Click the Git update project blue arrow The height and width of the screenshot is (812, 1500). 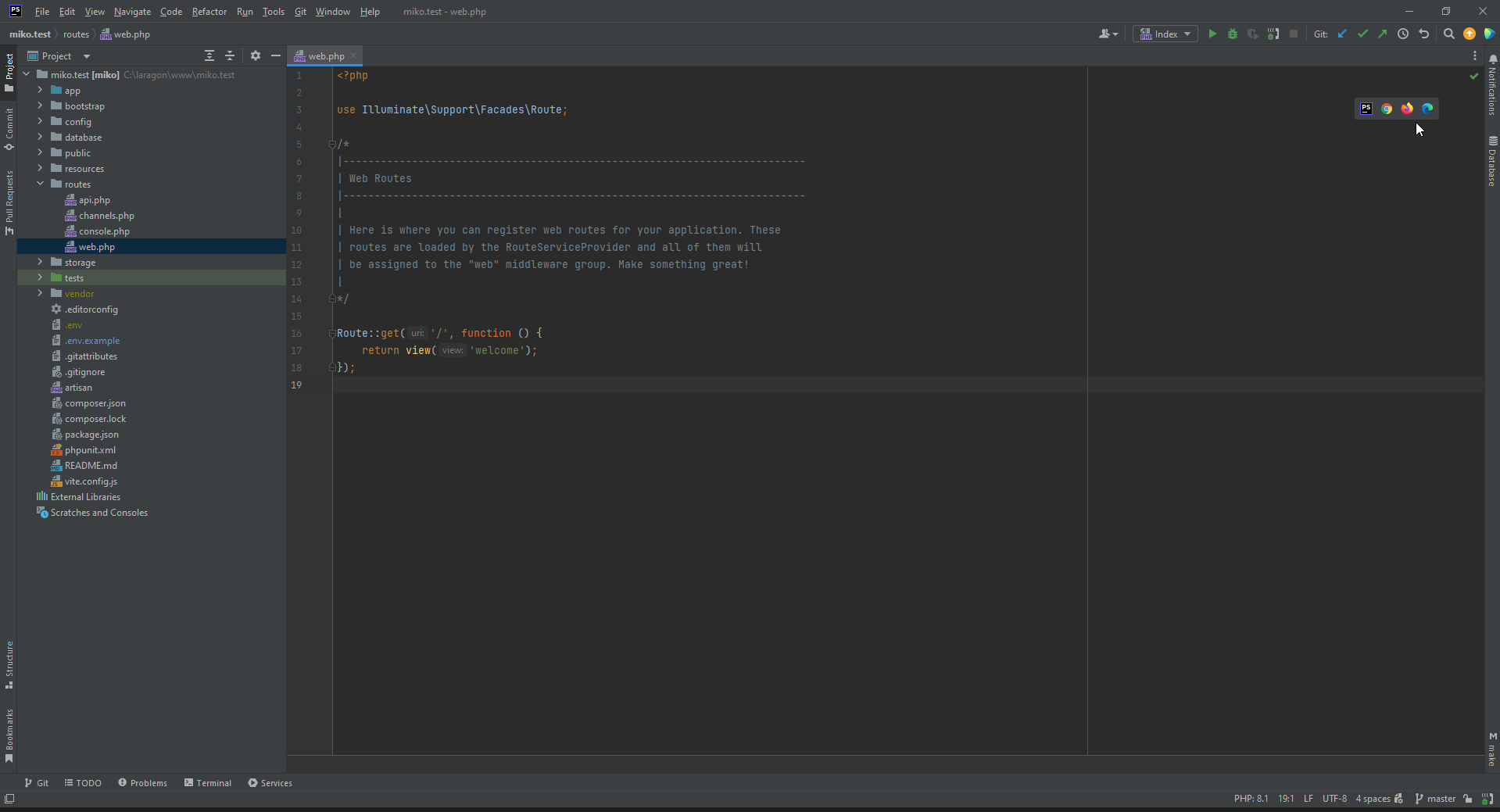coord(1342,34)
